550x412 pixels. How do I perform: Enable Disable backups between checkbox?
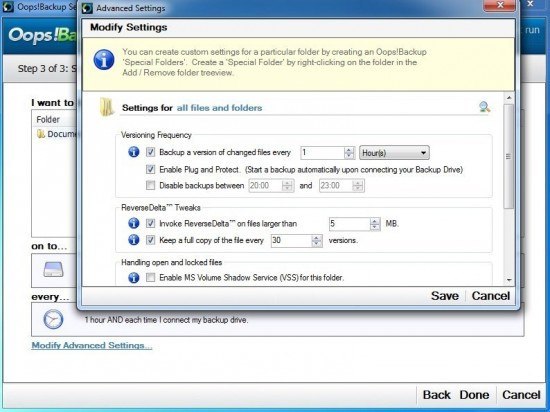coord(150,185)
